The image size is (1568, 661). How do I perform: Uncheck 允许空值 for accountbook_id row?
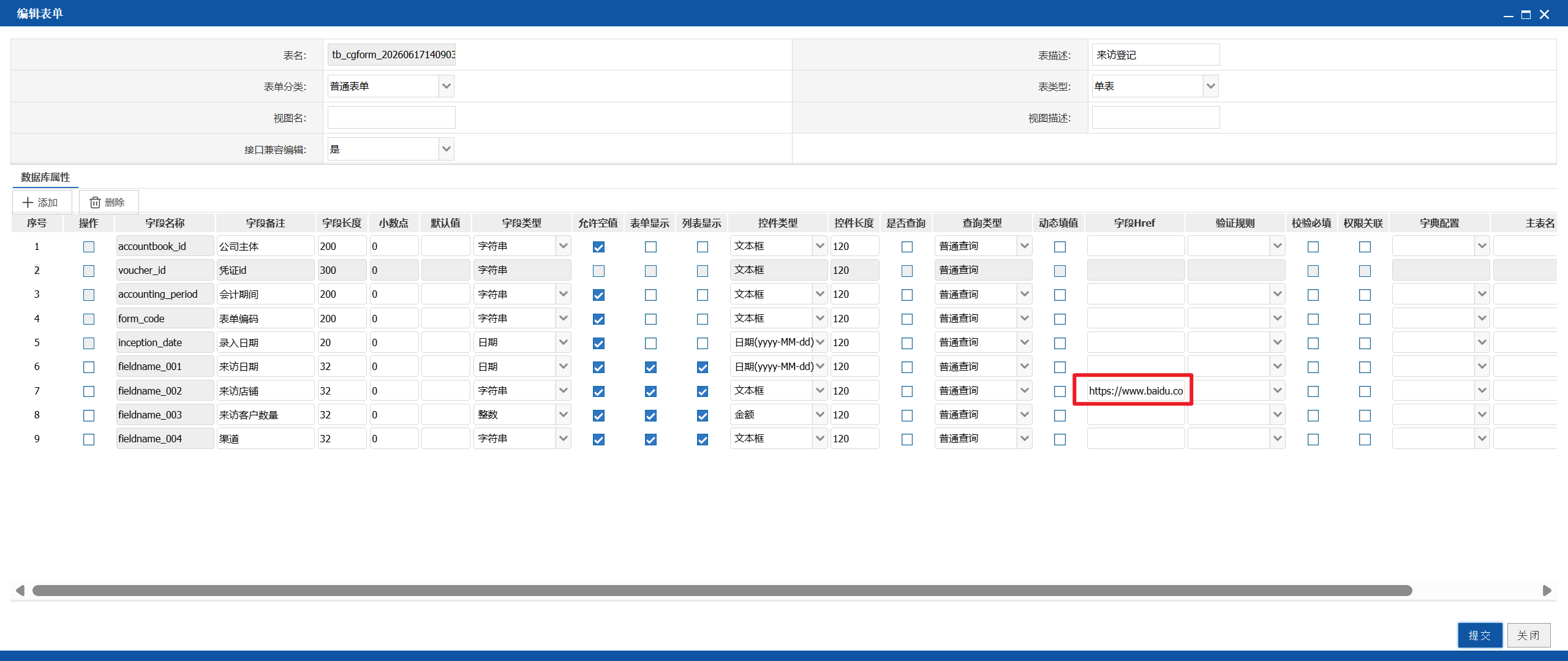click(598, 247)
